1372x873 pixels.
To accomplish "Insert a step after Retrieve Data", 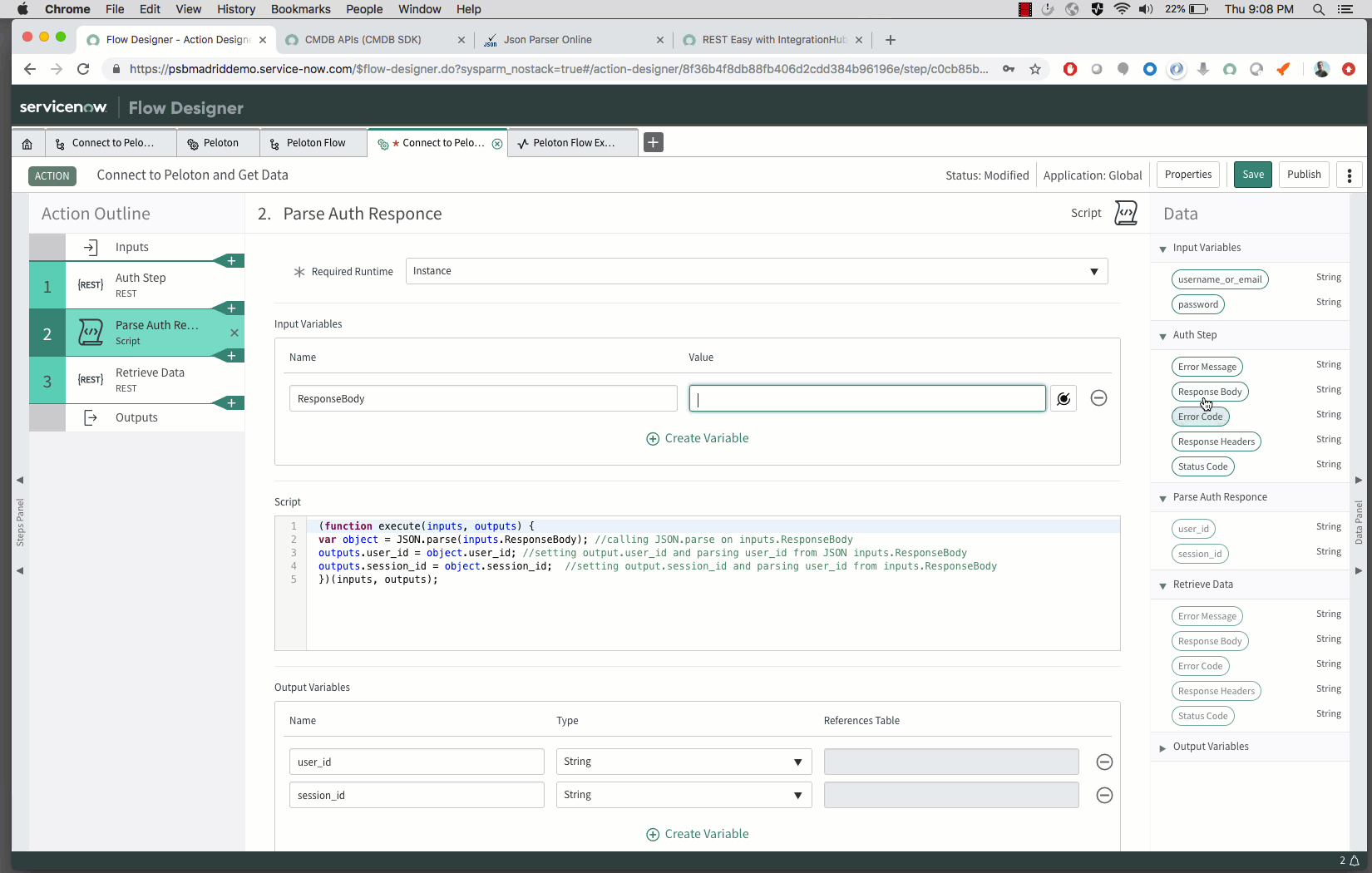I will 231,403.
